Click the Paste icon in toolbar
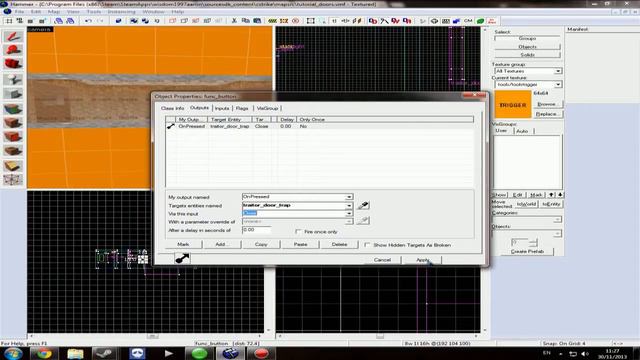This screenshot has width=640, height=360. pyautogui.click(x=257, y=21)
